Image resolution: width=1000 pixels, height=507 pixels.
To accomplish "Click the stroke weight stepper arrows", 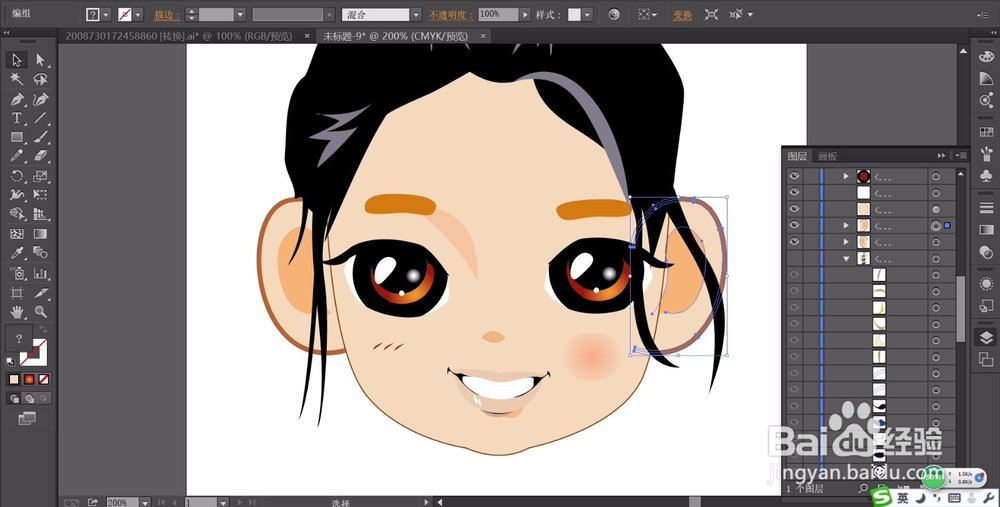I will tap(191, 14).
